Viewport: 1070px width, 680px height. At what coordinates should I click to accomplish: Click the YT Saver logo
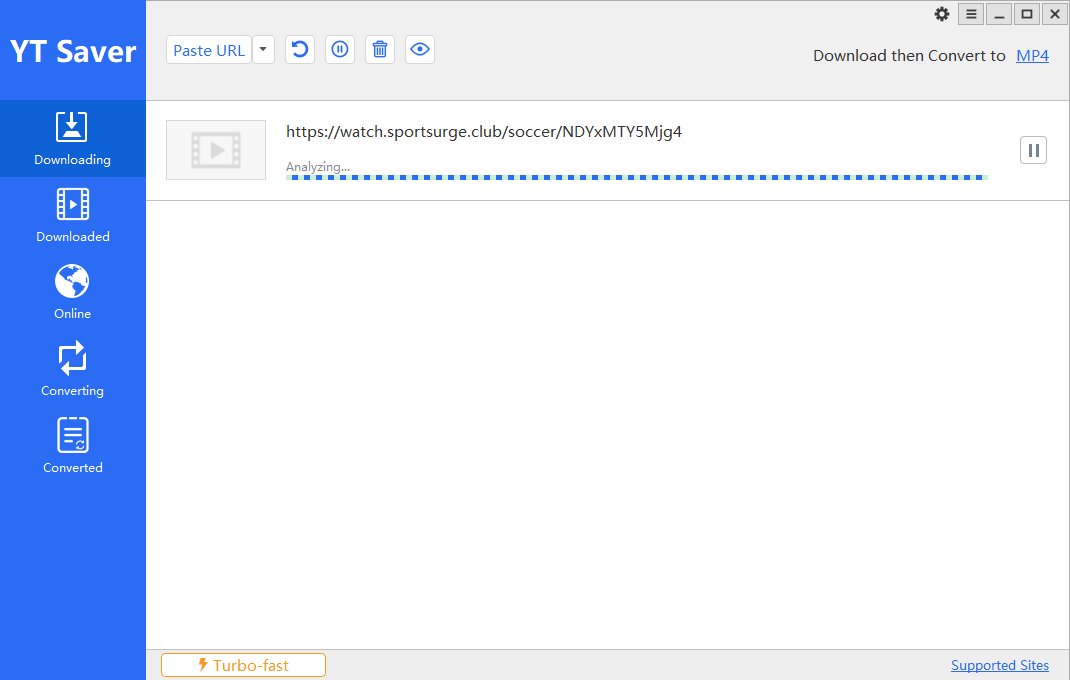(73, 52)
